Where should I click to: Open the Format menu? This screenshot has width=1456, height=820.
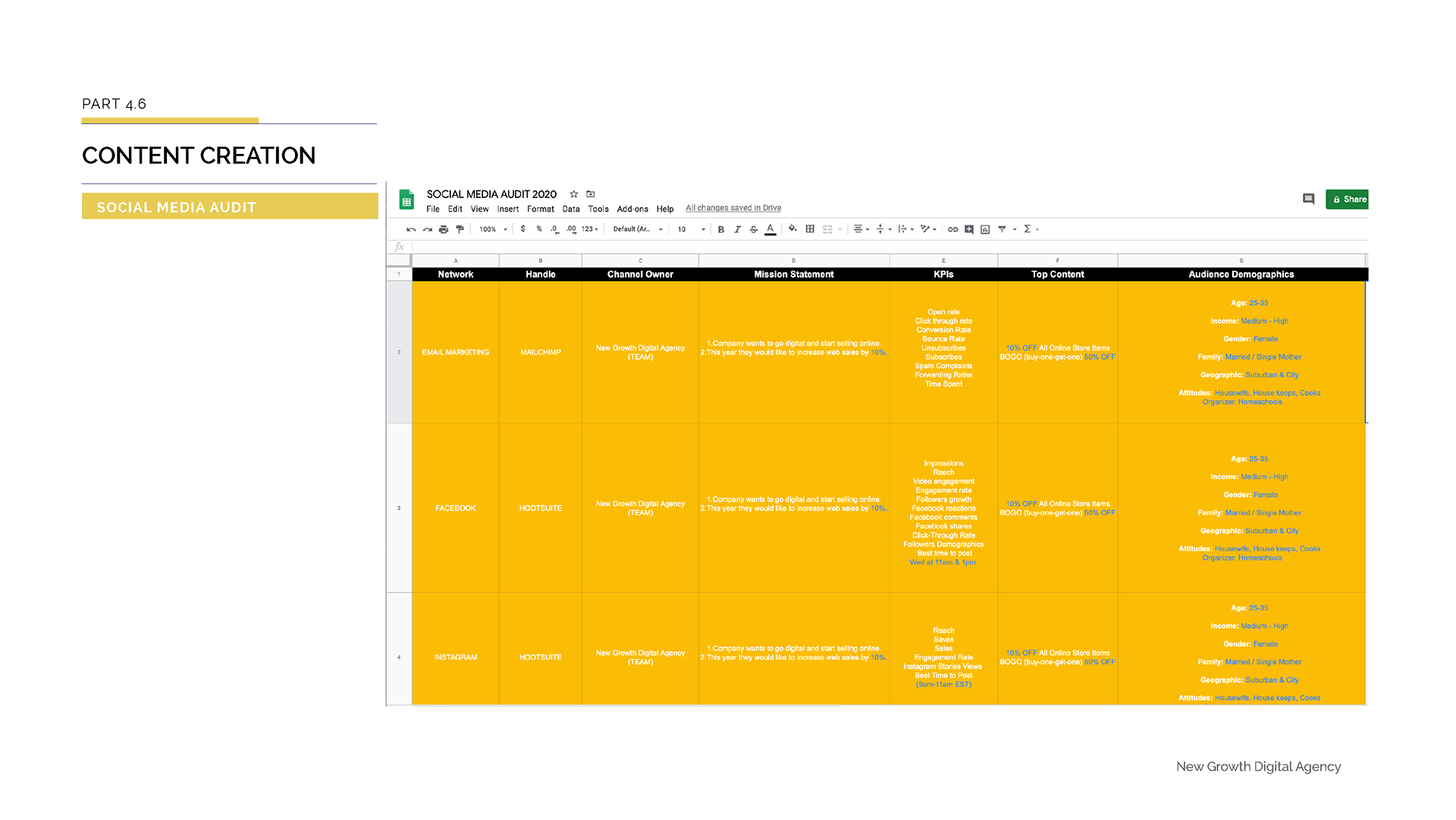(x=540, y=209)
